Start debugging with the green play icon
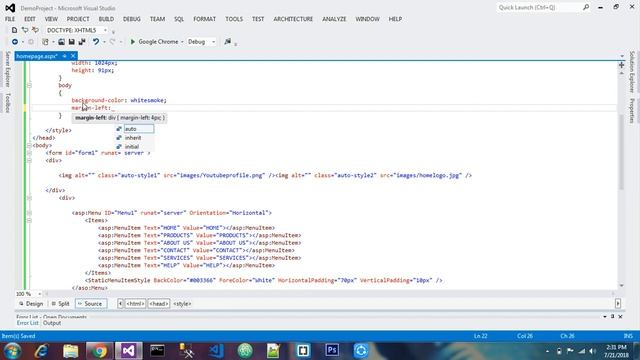 click(x=133, y=42)
